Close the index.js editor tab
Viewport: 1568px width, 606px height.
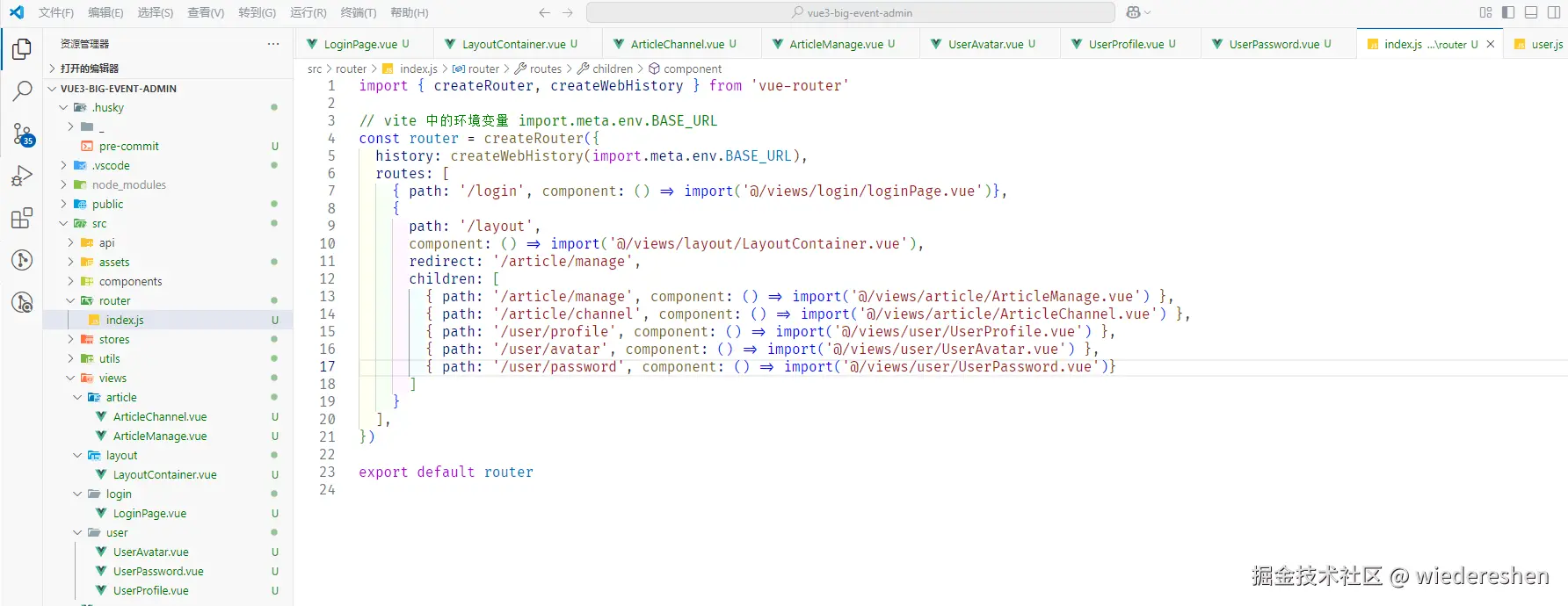click(1490, 44)
